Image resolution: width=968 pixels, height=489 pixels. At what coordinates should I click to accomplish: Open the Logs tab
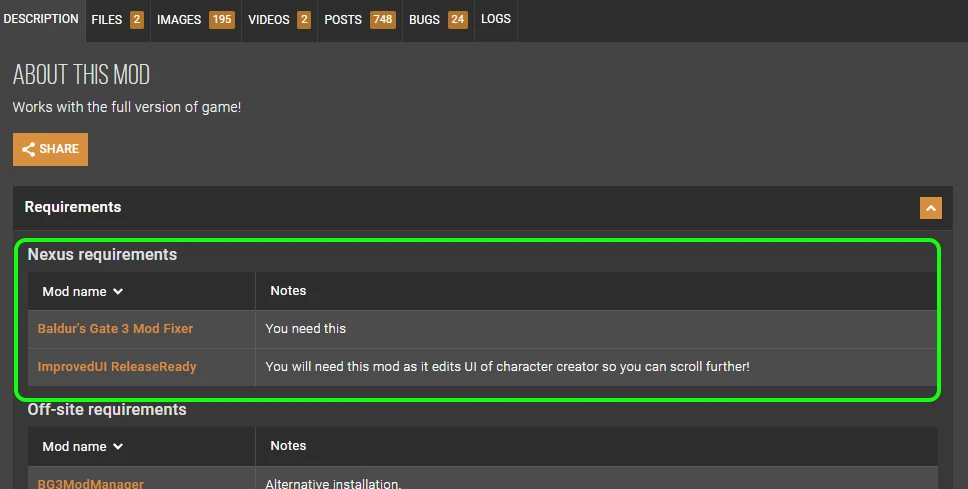496,19
